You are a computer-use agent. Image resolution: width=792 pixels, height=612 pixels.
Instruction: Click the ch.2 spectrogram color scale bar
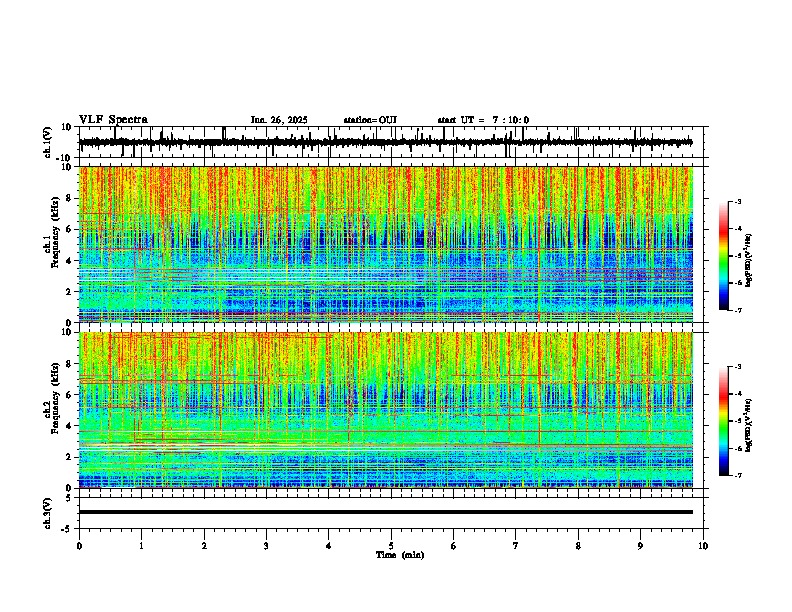point(724,421)
